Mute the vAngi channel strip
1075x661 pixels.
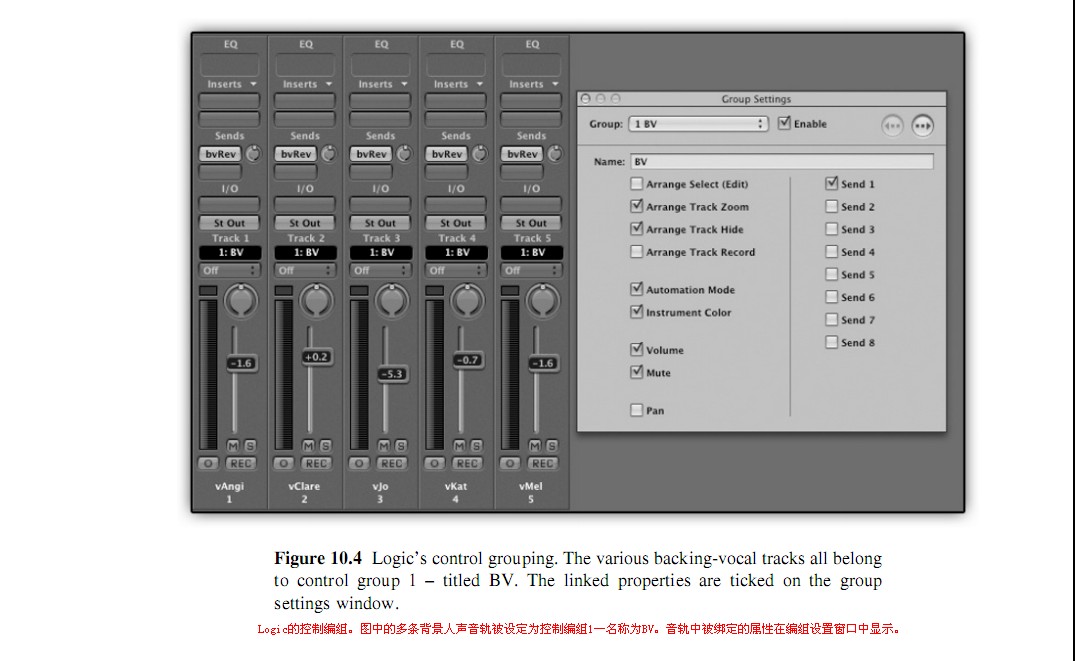pyautogui.click(x=233, y=446)
